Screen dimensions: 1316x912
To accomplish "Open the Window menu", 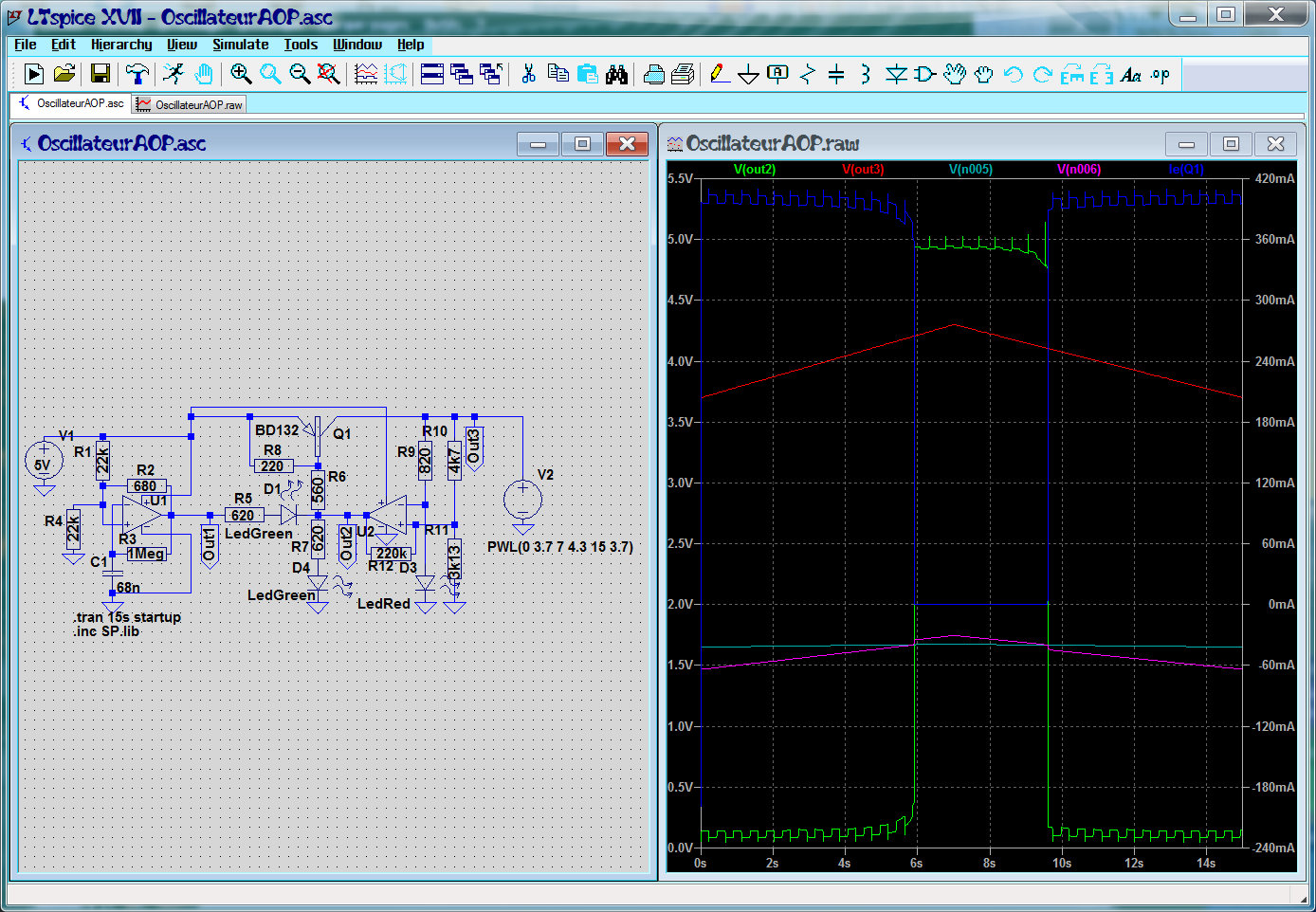I will pos(357,45).
